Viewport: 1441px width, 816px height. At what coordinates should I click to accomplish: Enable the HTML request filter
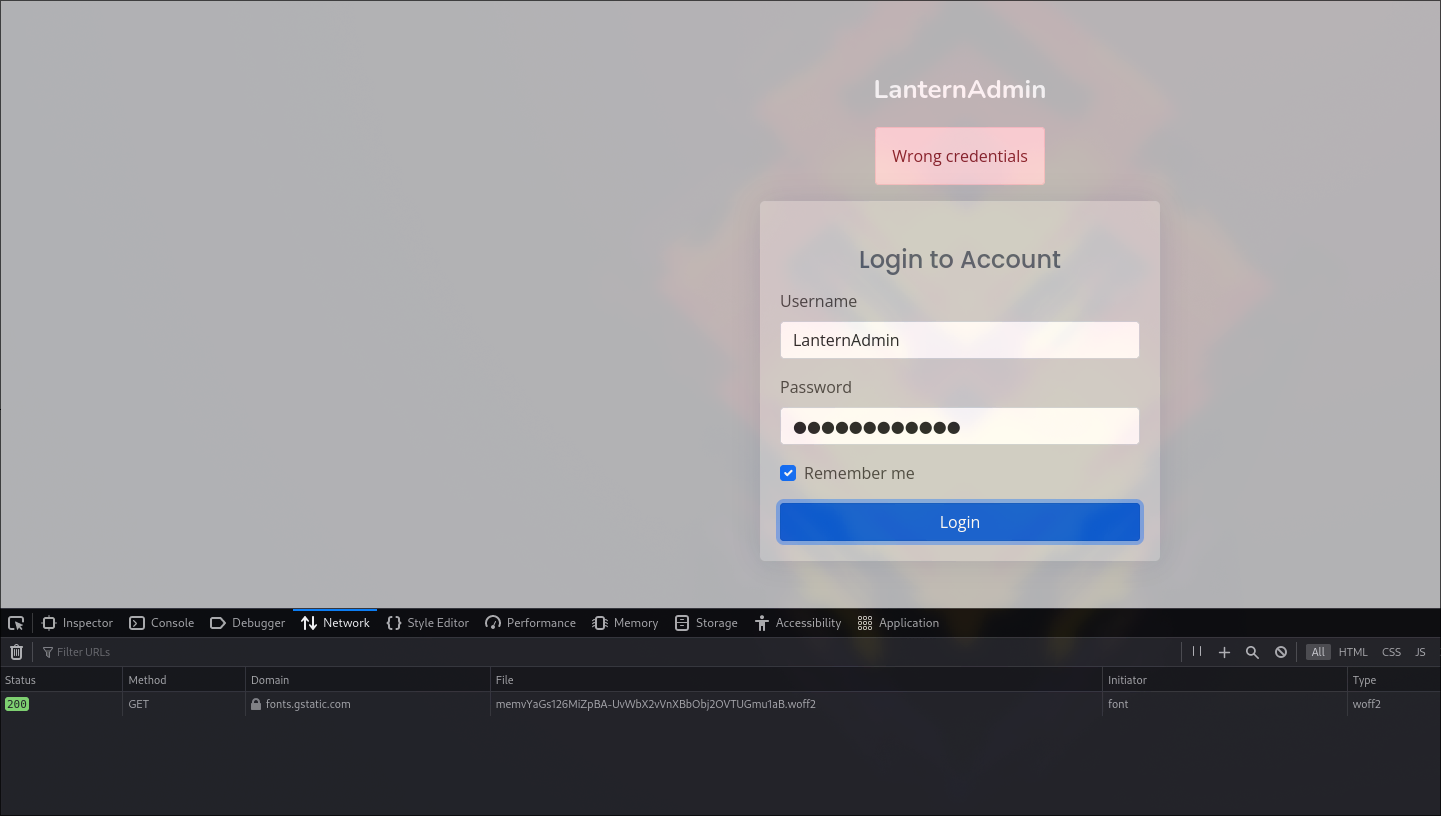pyautogui.click(x=1353, y=652)
